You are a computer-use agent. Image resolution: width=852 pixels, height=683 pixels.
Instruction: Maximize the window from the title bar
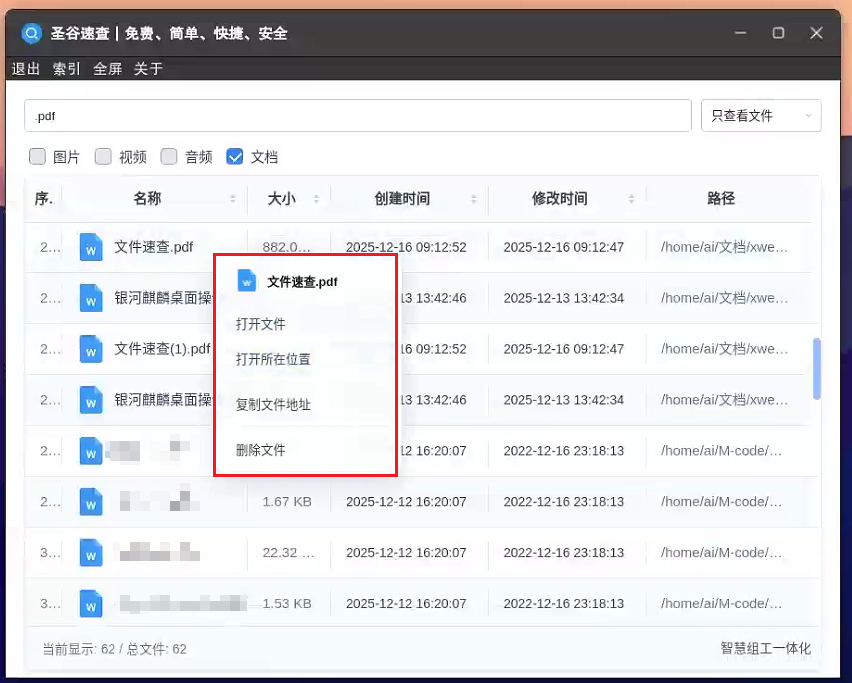point(778,33)
